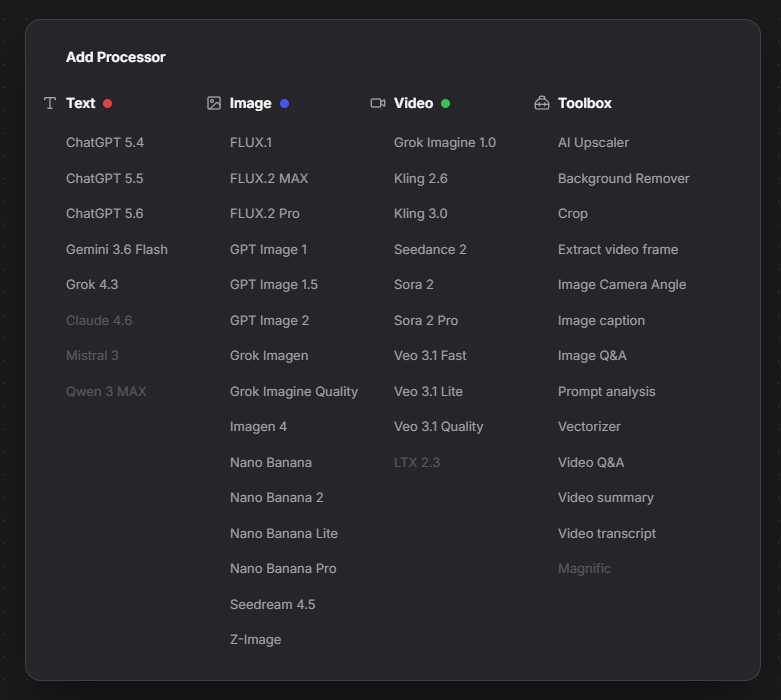Select Image Camera Angle tool
This screenshot has height=700, width=781.
click(x=622, y=284)
